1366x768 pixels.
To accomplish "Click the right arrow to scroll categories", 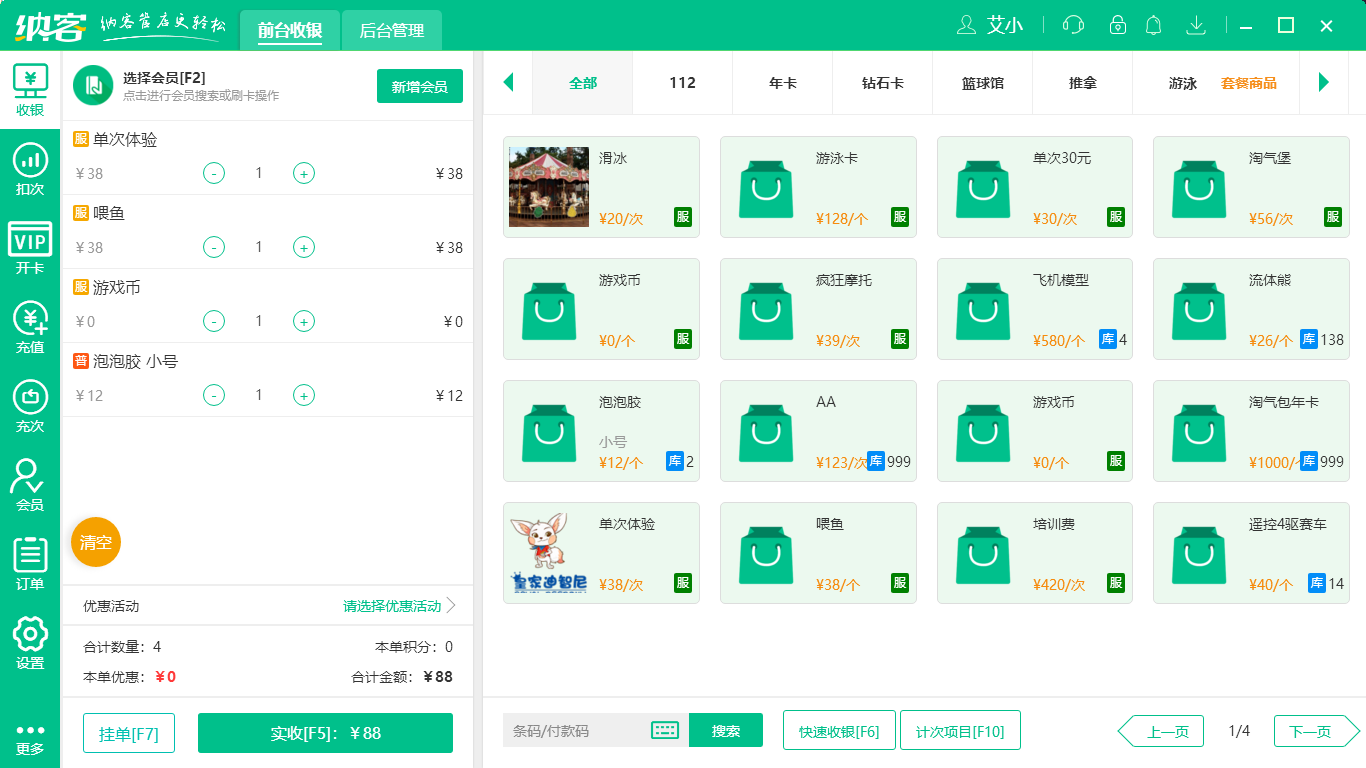I will click(x=1325, y=83).
